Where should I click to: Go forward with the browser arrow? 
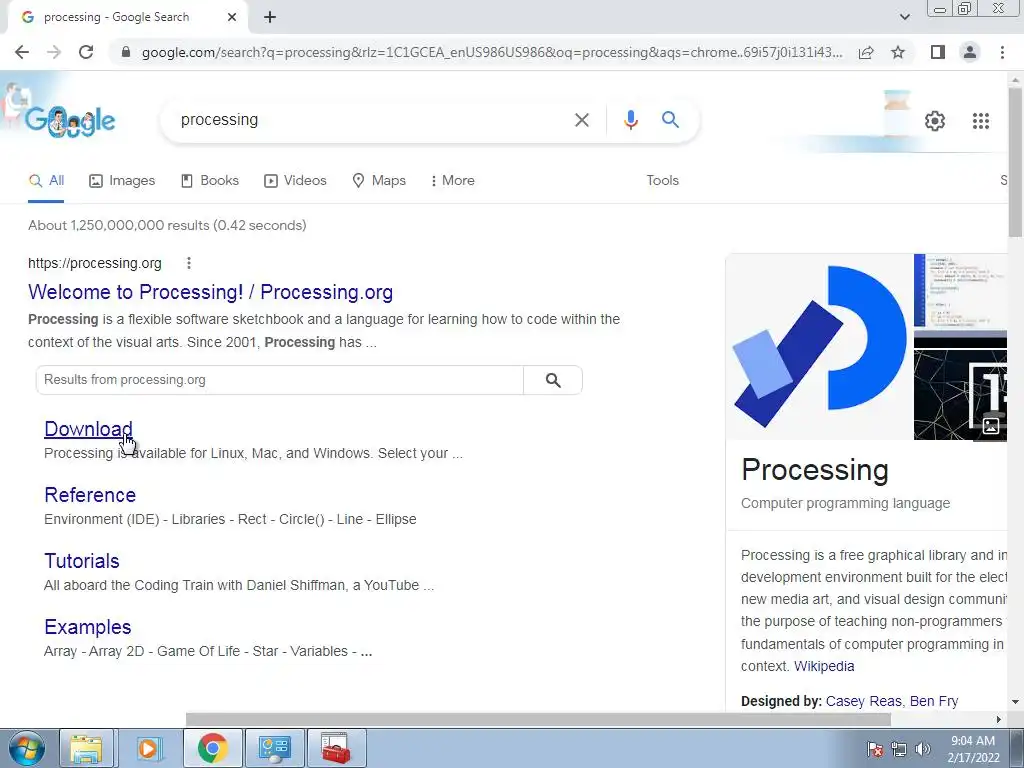click(54, 52)
